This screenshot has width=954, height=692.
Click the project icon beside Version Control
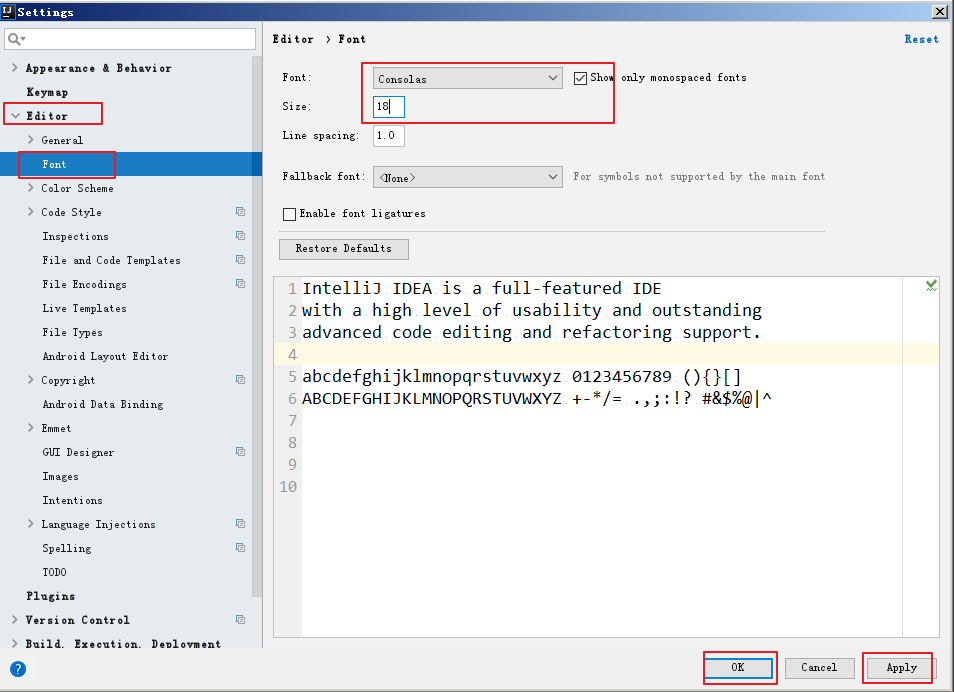coord(240,620)
